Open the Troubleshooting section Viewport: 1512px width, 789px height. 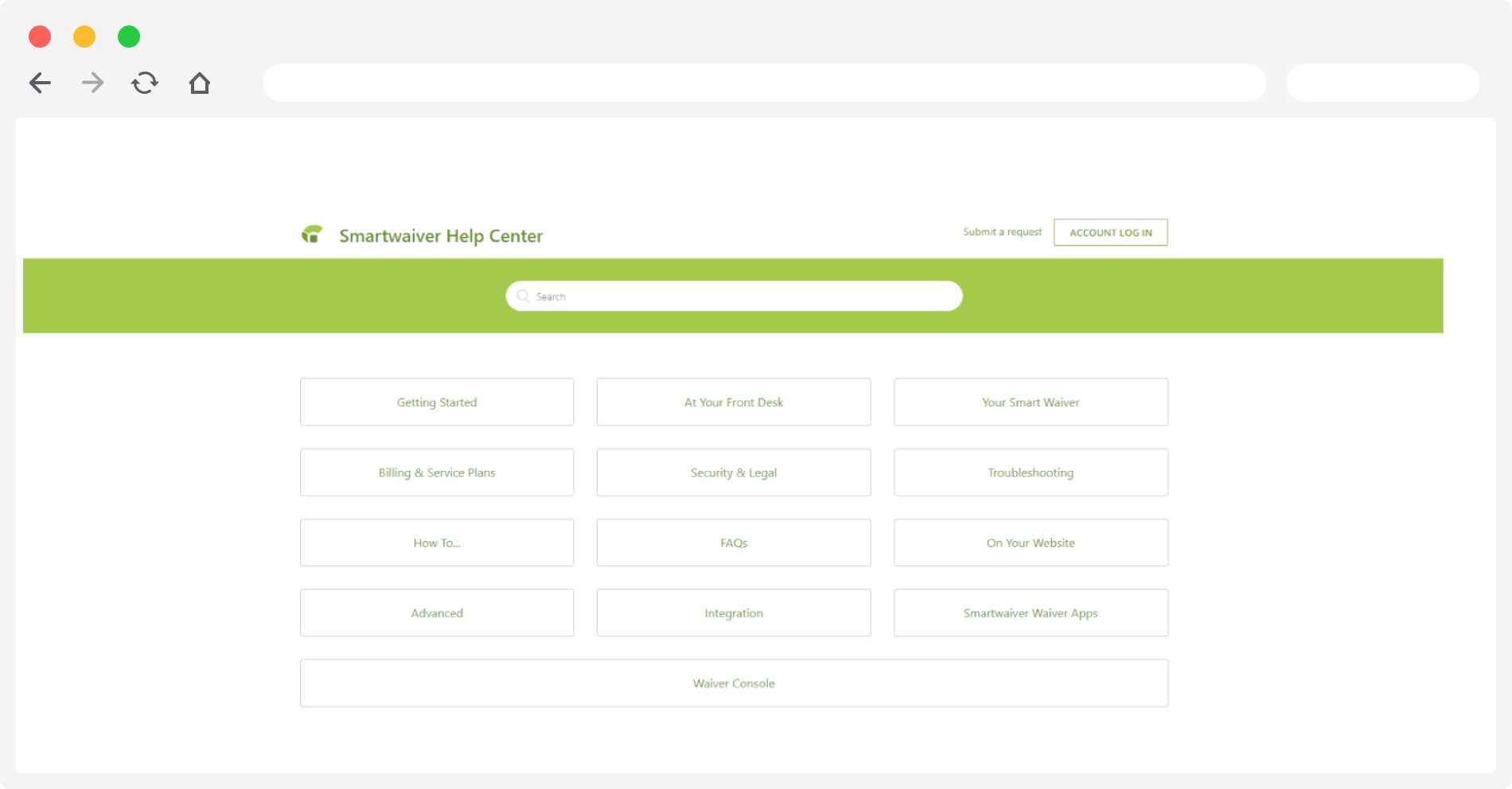click(1031, 472)
